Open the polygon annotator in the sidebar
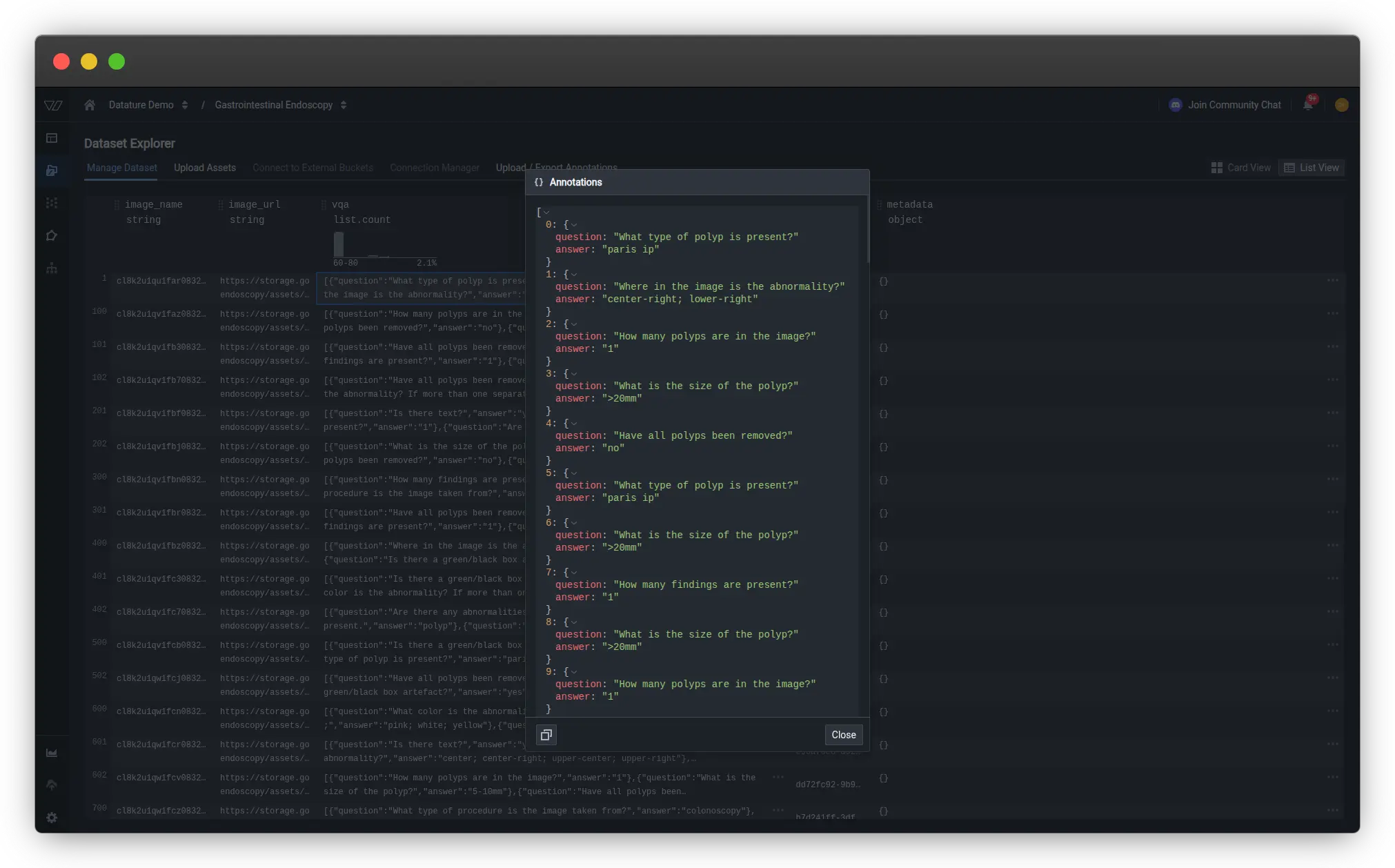 (52, 236)
